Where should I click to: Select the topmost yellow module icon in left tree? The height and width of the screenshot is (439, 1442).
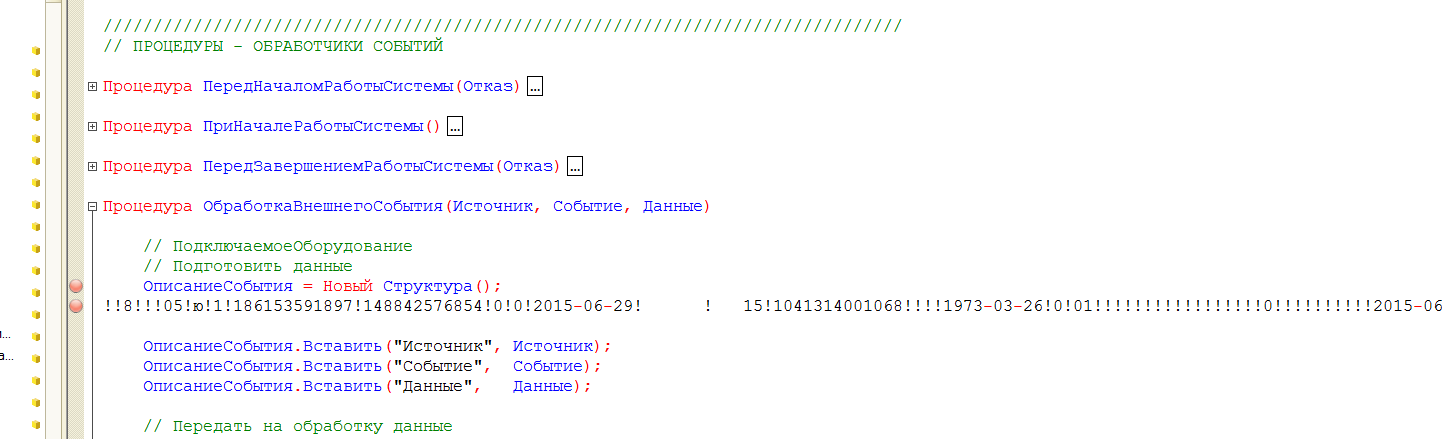35,49
